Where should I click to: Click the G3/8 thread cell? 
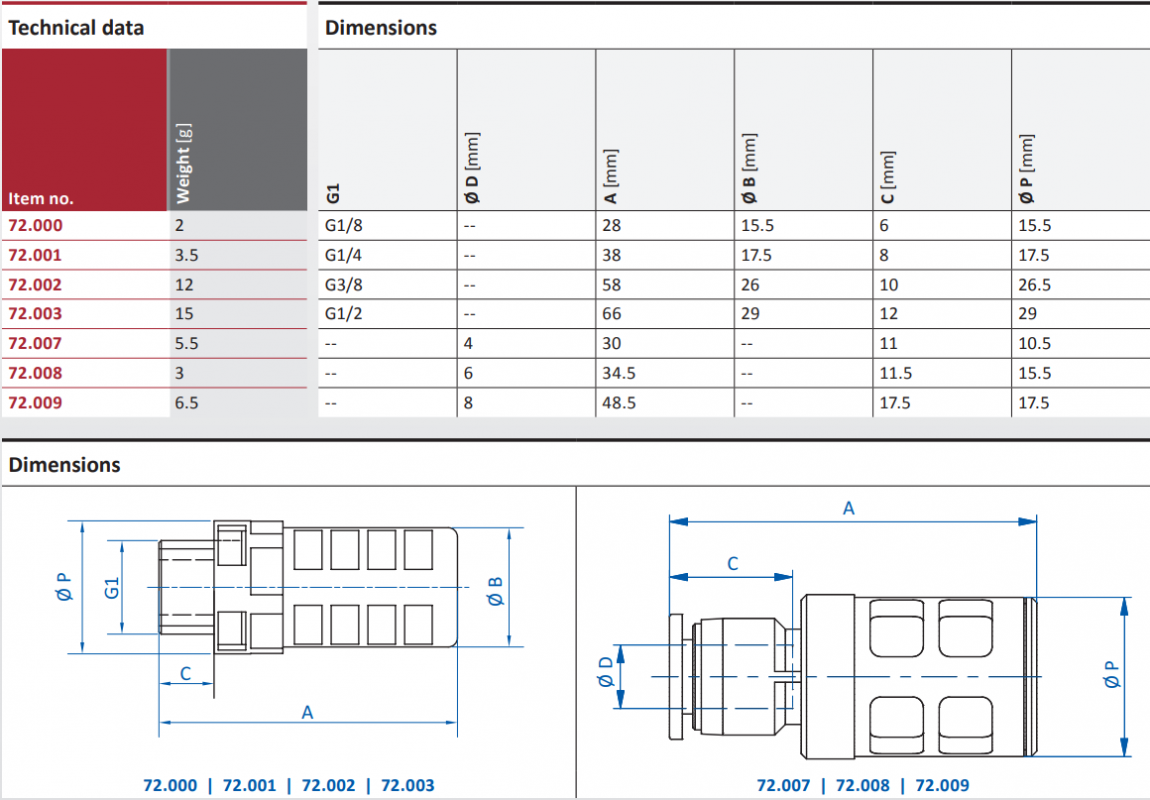point(343,285)
